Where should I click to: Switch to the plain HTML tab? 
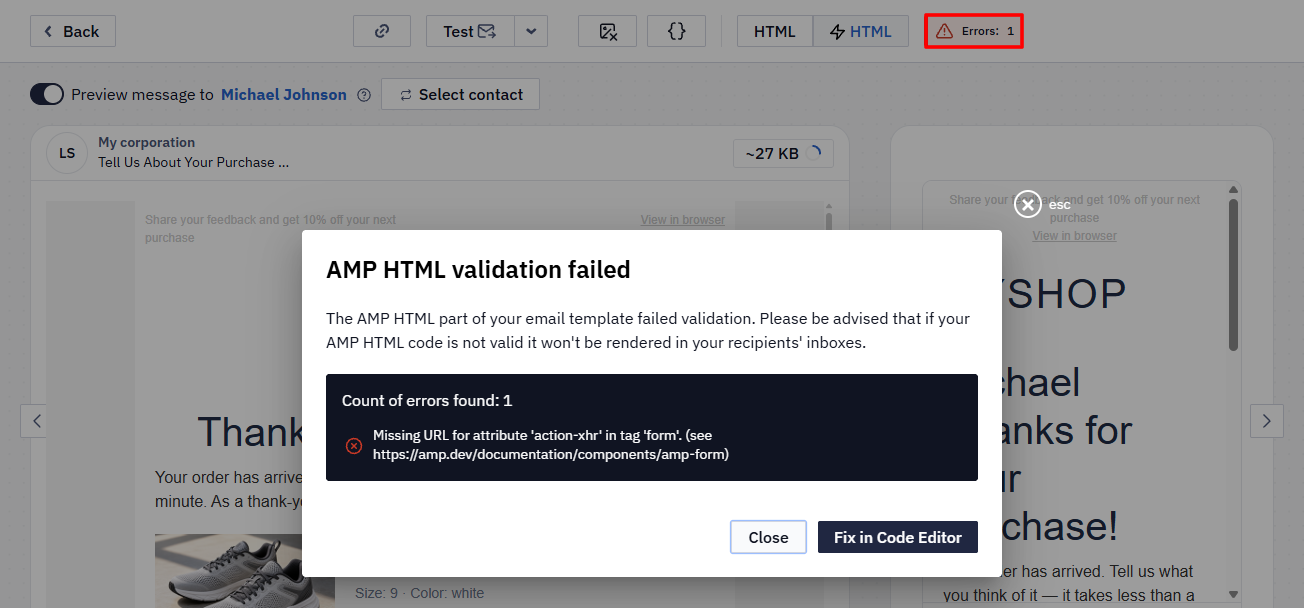pyautogui.click(x=775, y=31)
